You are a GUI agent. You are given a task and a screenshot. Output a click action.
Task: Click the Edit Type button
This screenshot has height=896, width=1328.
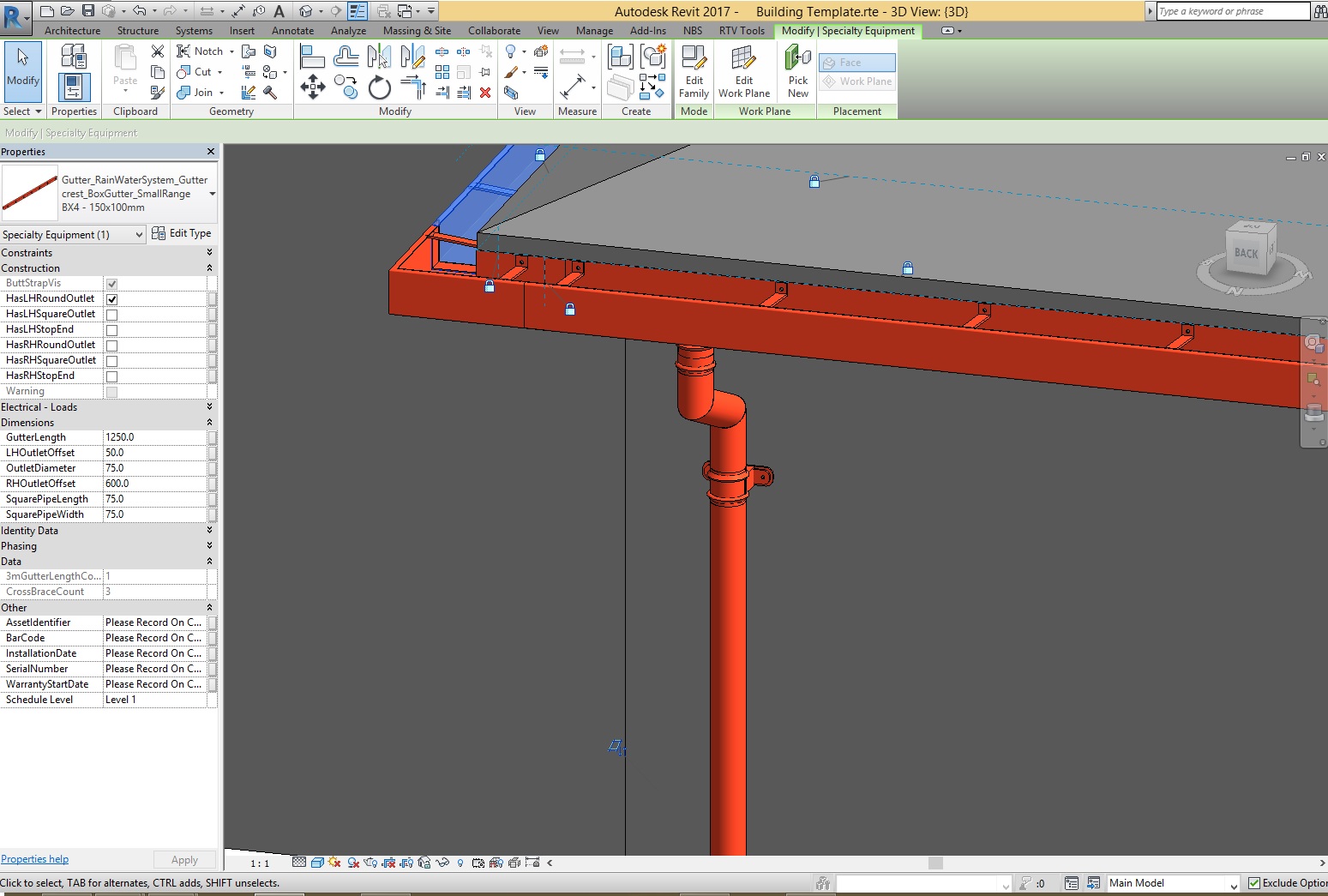tap(182, 233)
